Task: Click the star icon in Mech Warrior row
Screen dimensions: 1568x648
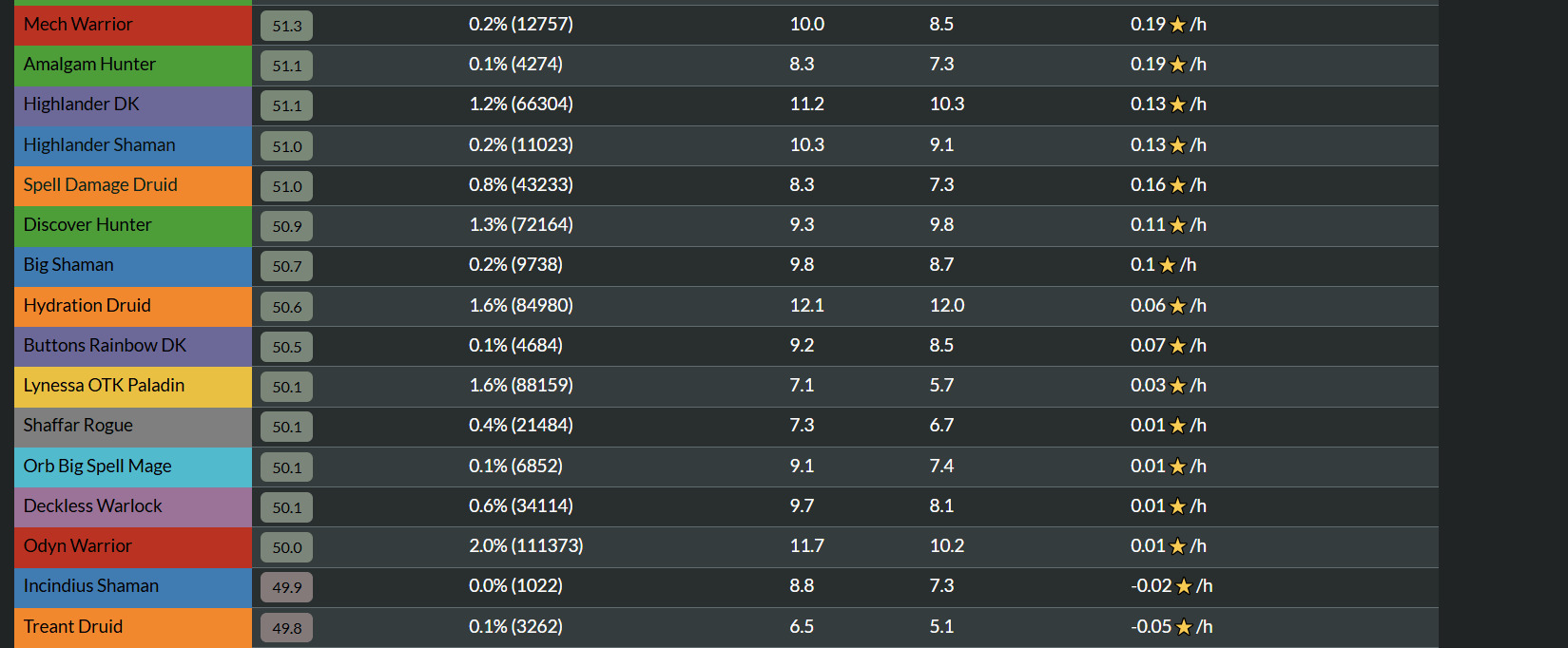Action: [x=1177, y=25]
